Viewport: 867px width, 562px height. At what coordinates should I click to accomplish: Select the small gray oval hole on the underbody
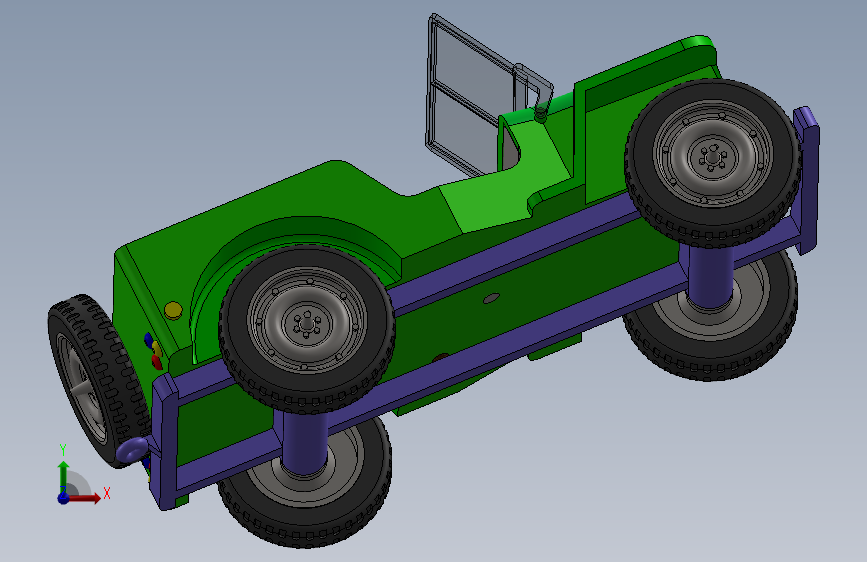click(x=491, y=299)
